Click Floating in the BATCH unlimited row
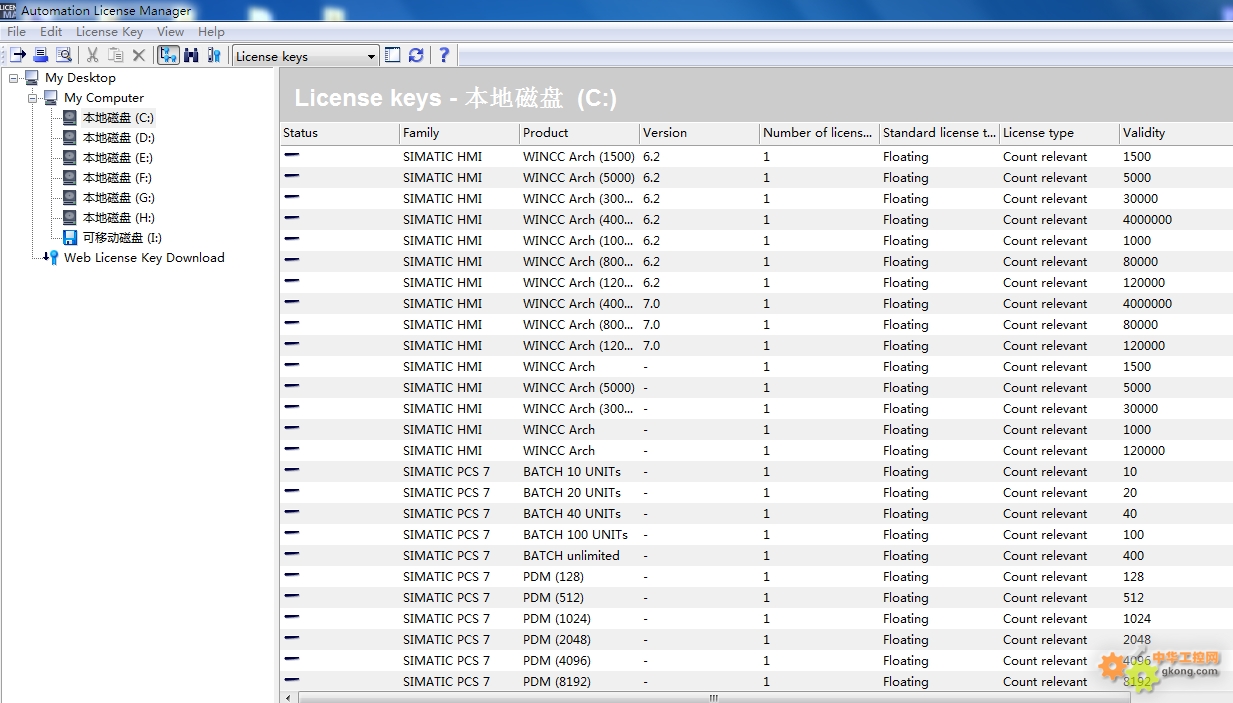The height and width of the screenshot is (703, 1233). pyautogui.click(x=906, y=556)
